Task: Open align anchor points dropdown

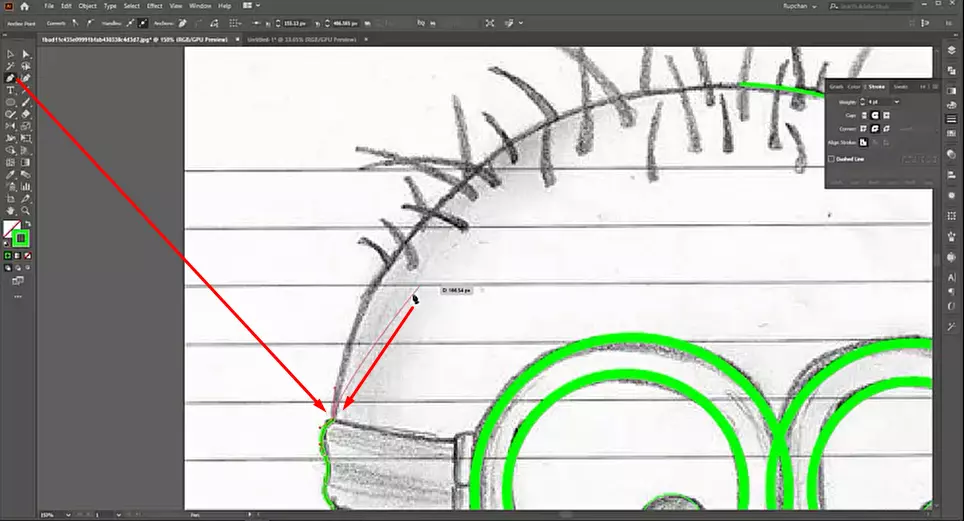Action: [x=235, y=23]
